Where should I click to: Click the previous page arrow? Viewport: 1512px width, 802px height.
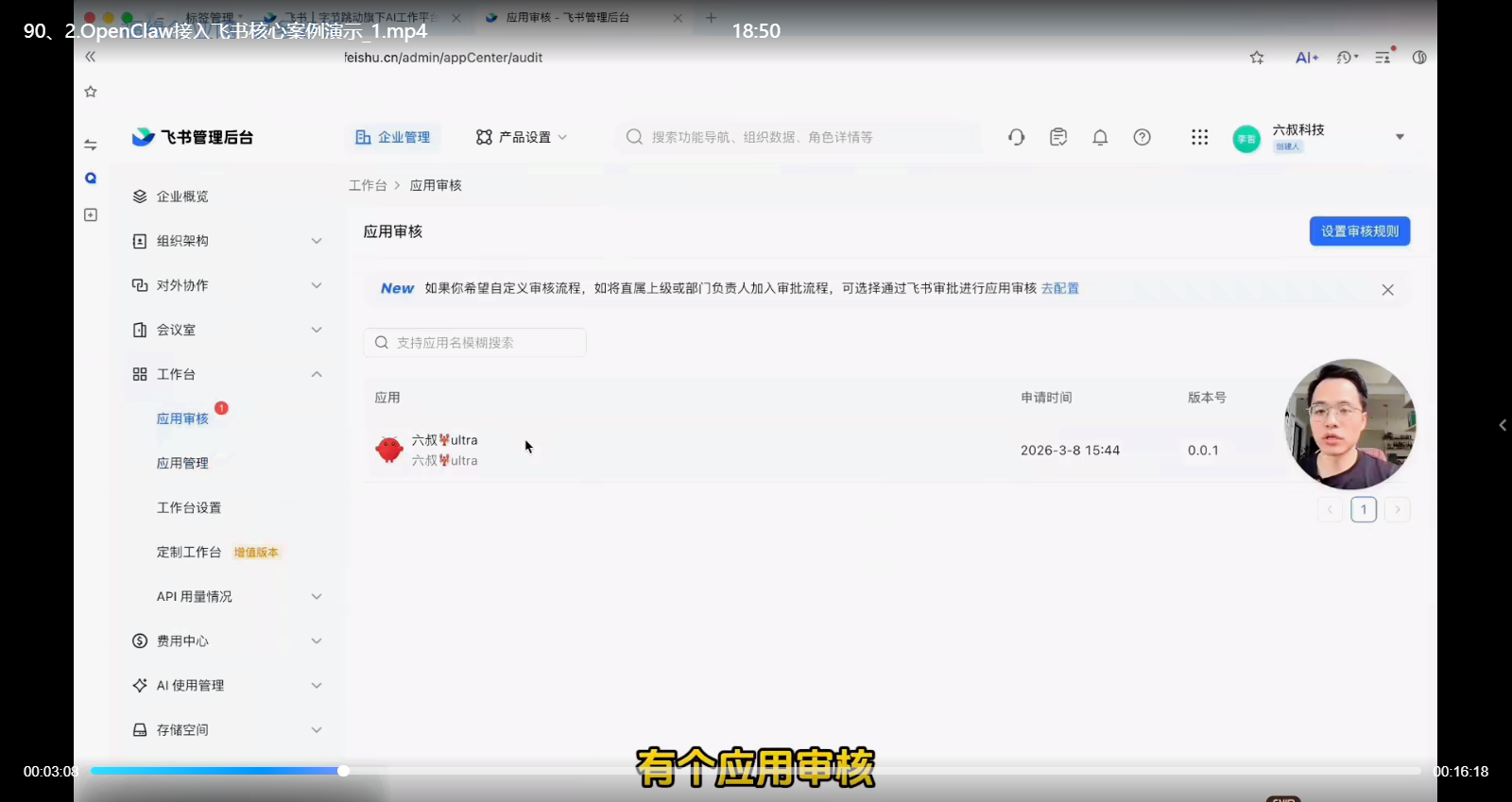point(1330,509)
